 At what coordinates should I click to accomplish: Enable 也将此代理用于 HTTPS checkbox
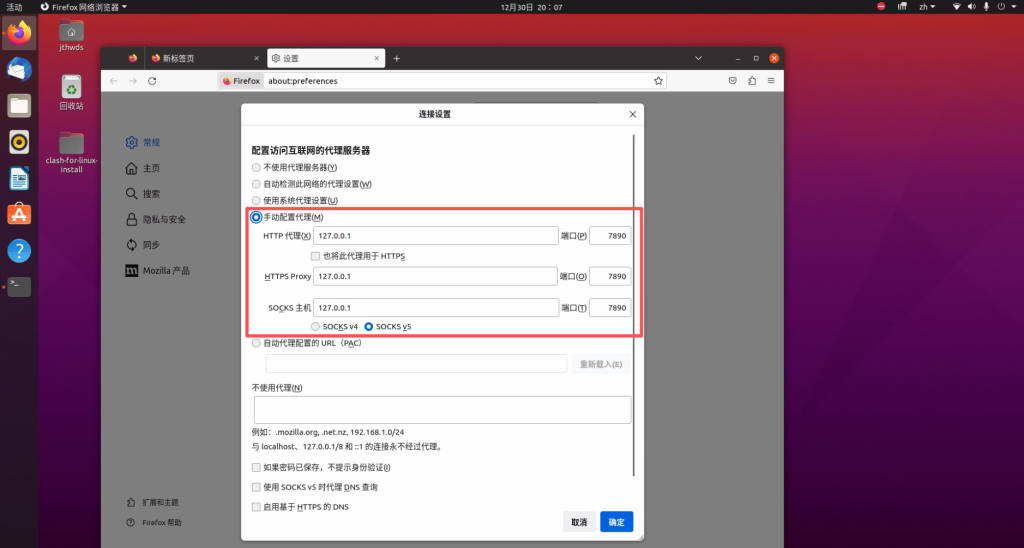click(x=315, y=256)
